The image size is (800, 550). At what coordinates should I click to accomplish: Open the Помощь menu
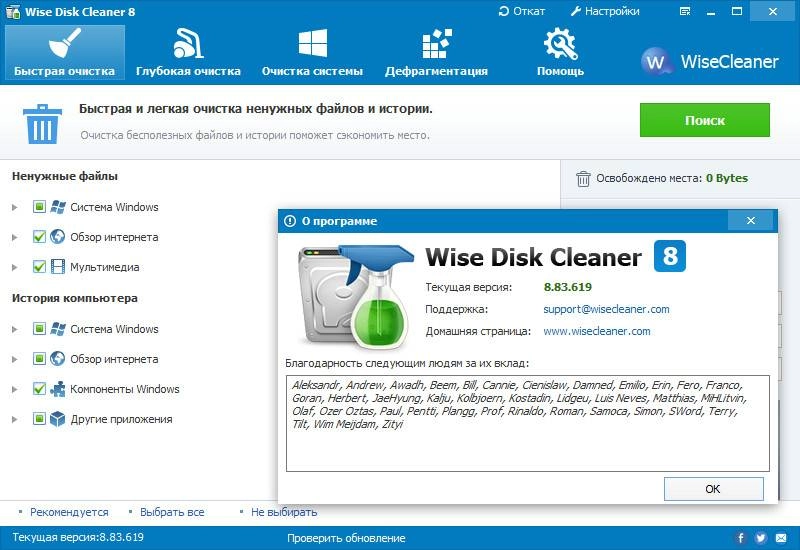(x=560, y=53)
